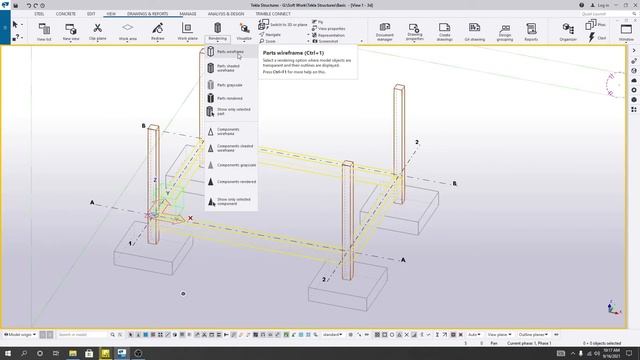Viewport: 640px width, 360px height.
Task: Select the arrow selection tool
Action: coord(16,24)
